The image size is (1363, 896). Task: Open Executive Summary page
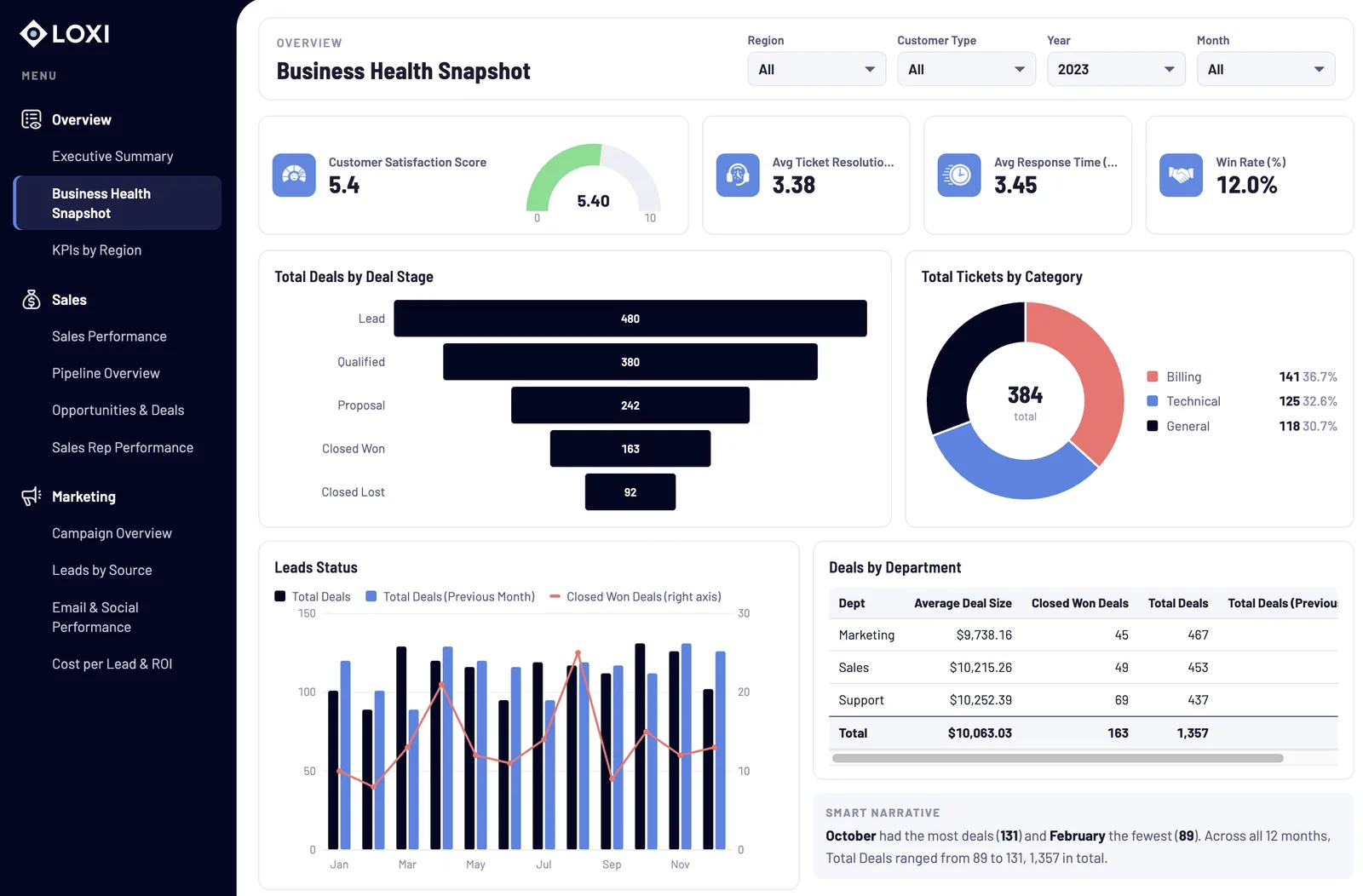pos(112,157)
